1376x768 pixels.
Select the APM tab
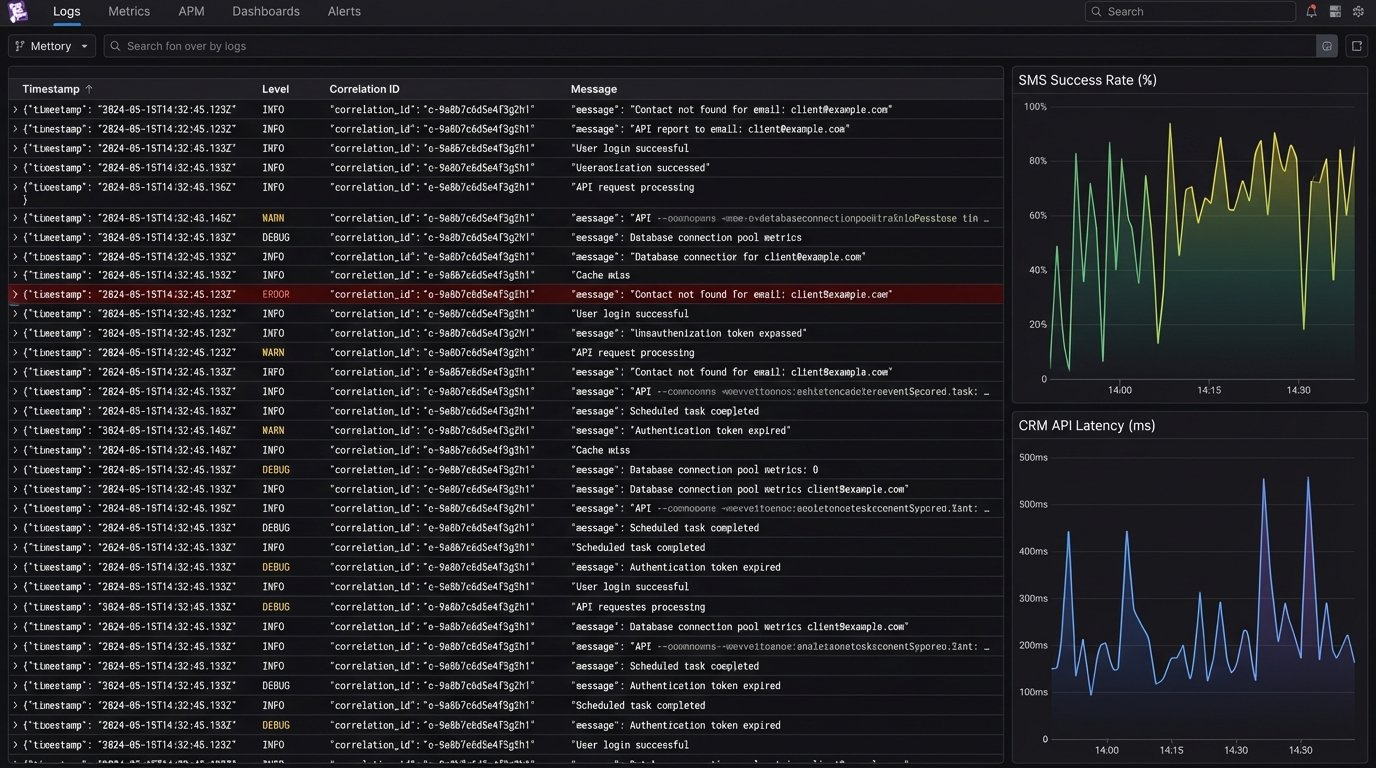pyautogui.click(x=191, y=12)
